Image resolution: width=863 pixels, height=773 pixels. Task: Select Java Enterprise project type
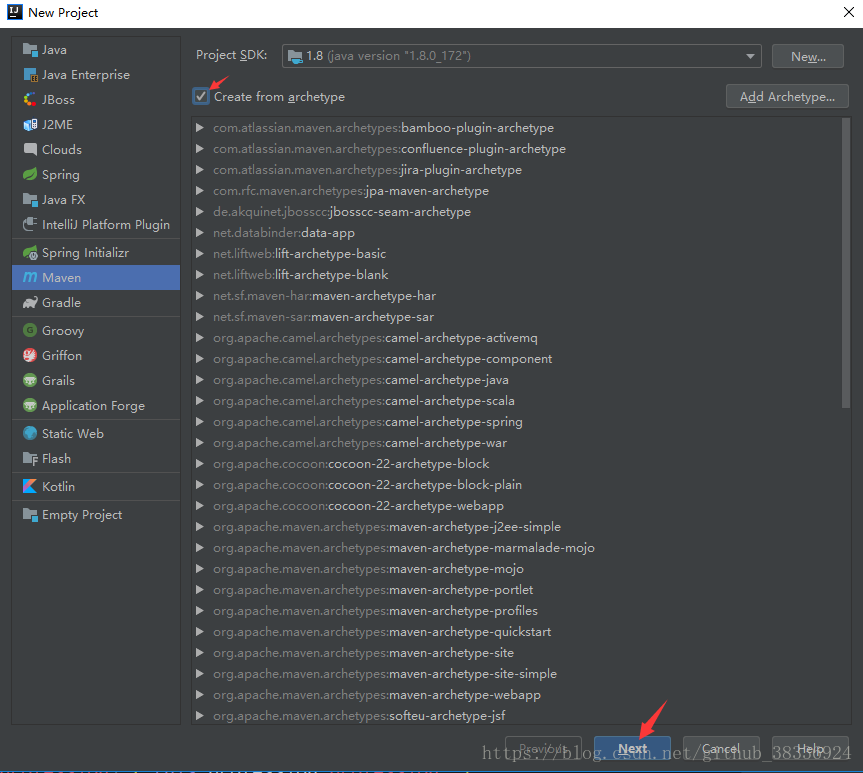(x=86, y=75)
